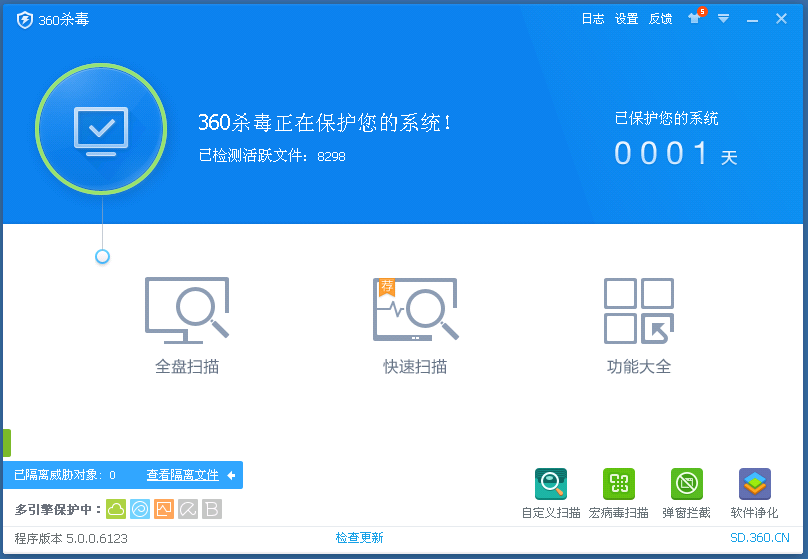808x559 pixels.
Task: Run macro virus scan (宏病毒扫描)
Action: pos(618,485)
